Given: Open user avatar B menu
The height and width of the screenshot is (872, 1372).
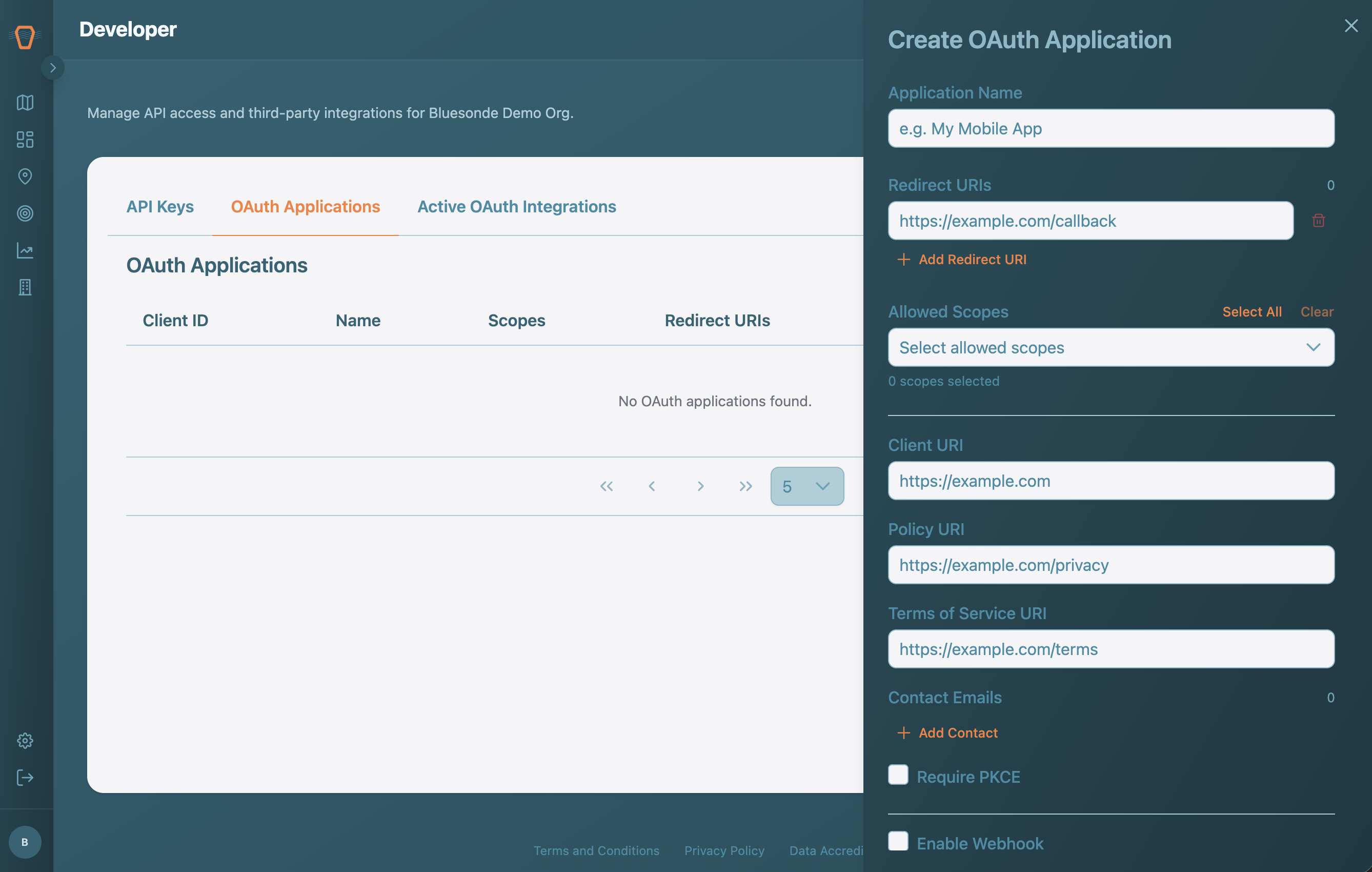Looking at the screenshot, I should (x=25, y=842).
